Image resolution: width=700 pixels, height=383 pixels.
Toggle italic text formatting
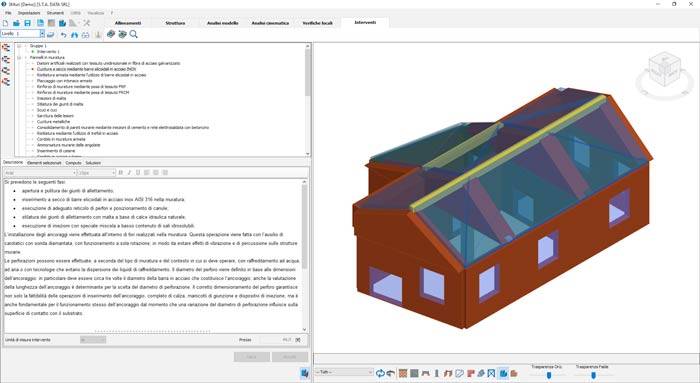coord(129,172)
